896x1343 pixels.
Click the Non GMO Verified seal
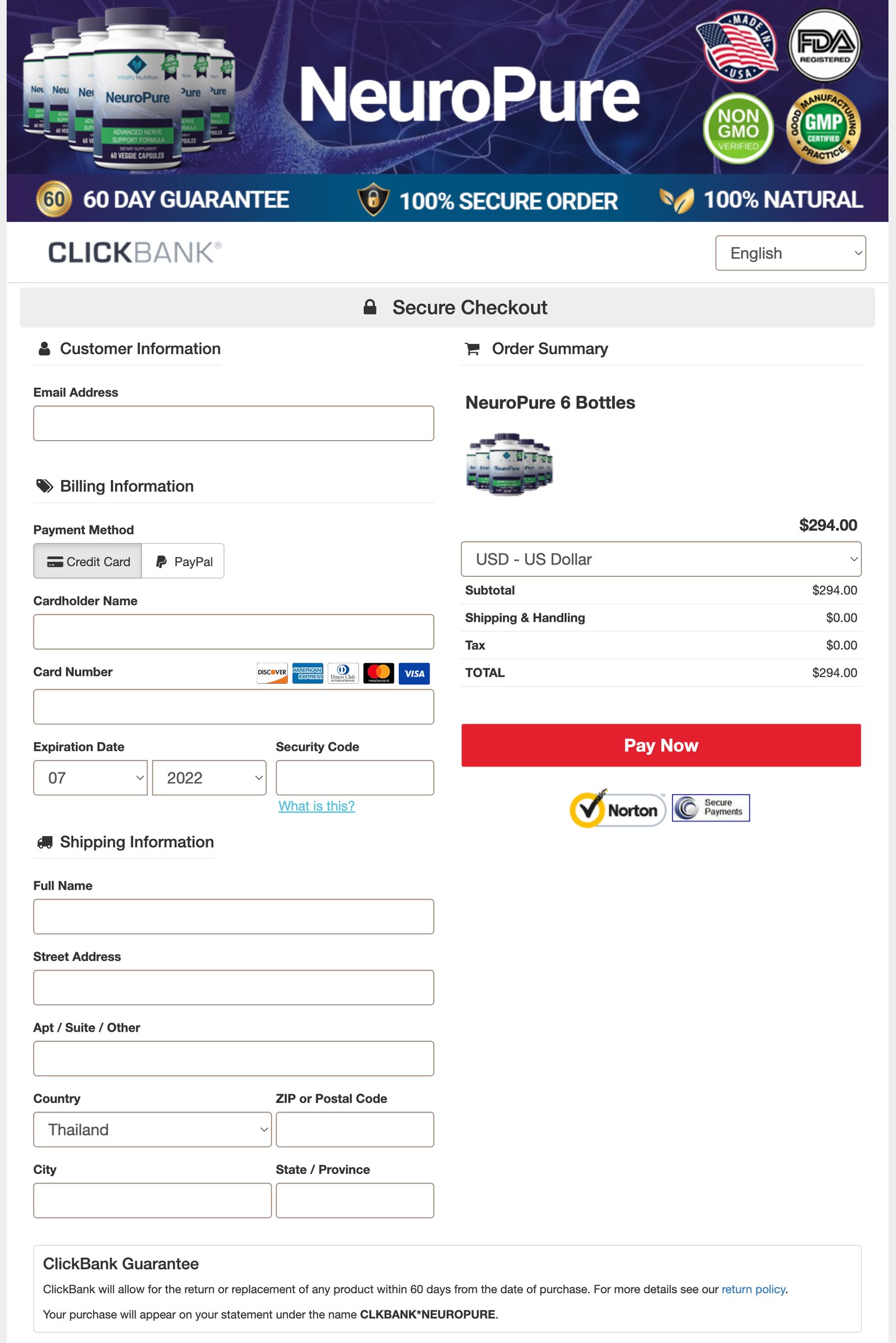(738, 129)
